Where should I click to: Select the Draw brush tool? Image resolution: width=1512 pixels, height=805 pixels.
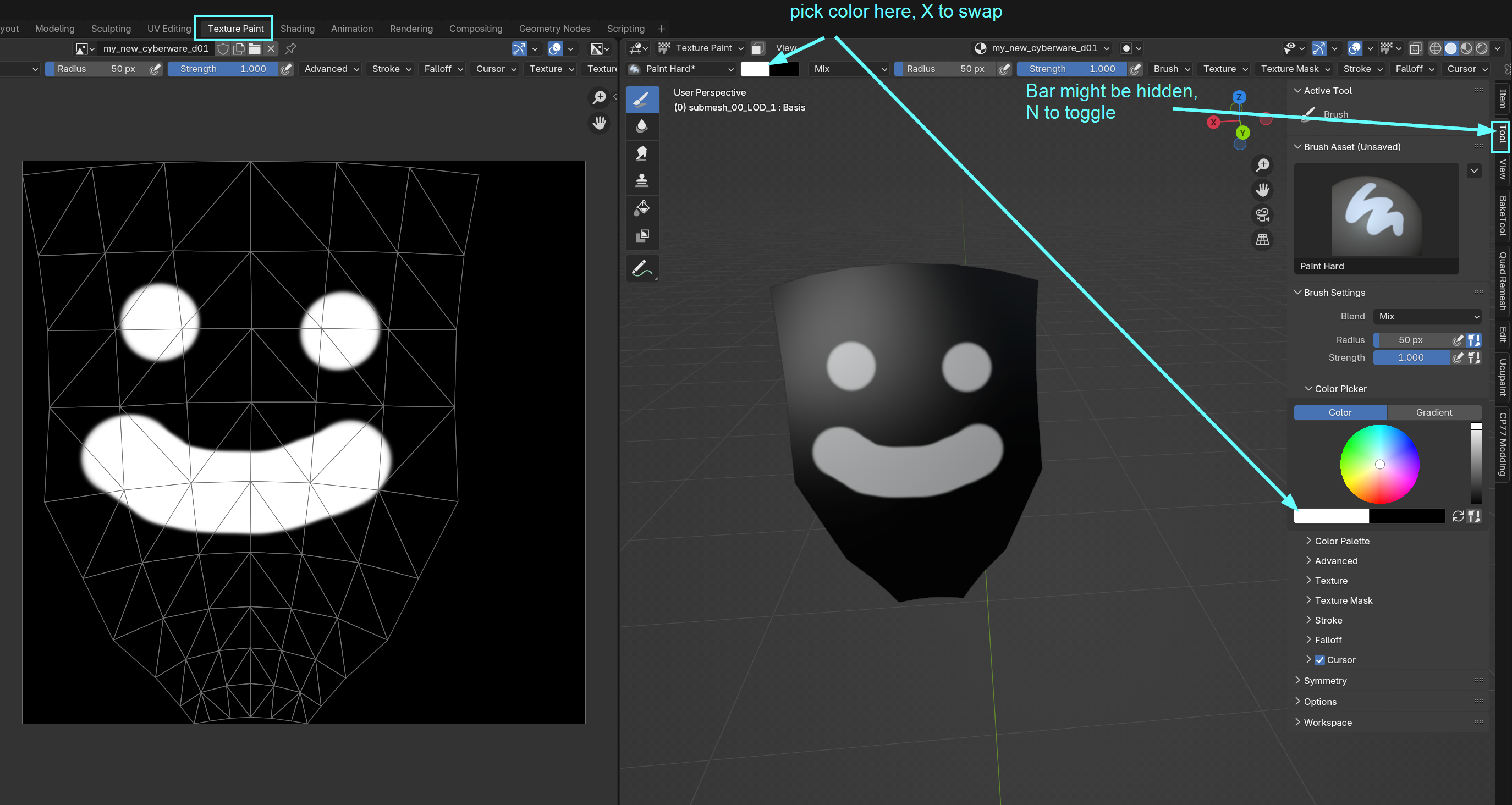[x=641, y=99]
